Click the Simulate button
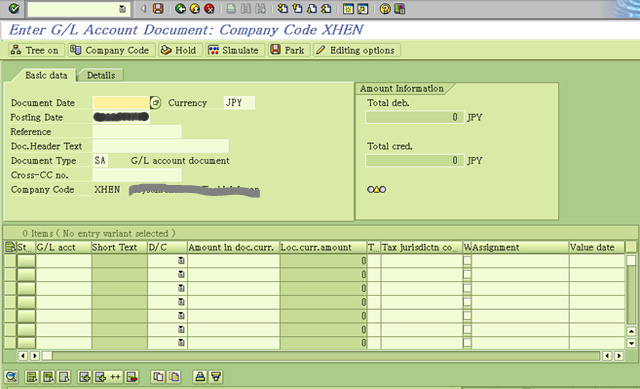 click(234, 50)
